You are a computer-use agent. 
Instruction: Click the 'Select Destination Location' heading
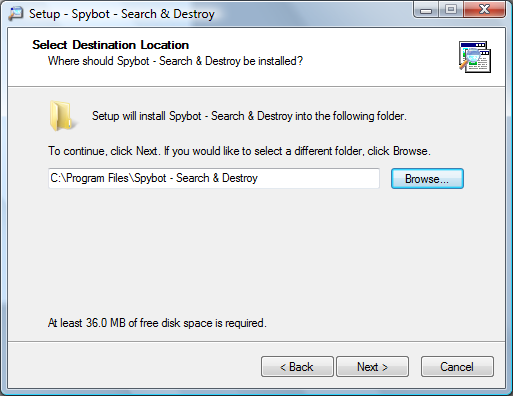tap(111, 45)
